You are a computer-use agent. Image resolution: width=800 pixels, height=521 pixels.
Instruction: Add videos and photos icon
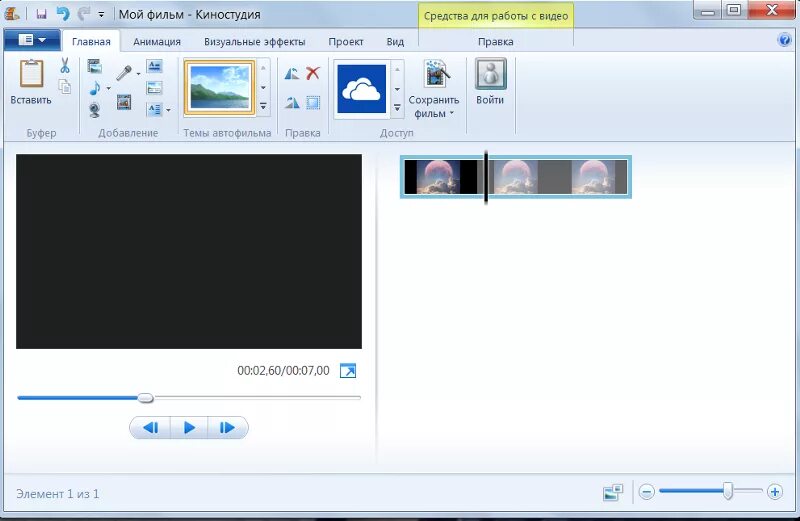click(x=94, y=66)
